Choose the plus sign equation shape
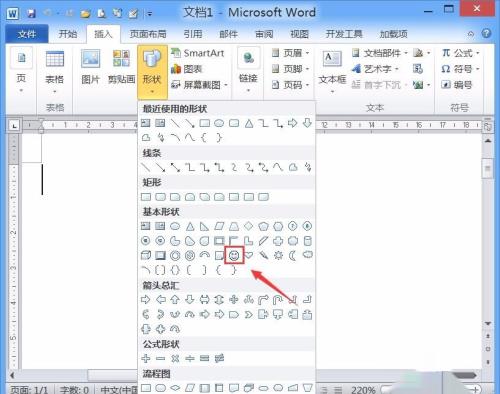 pyautogui.click(x=146, y=359)
